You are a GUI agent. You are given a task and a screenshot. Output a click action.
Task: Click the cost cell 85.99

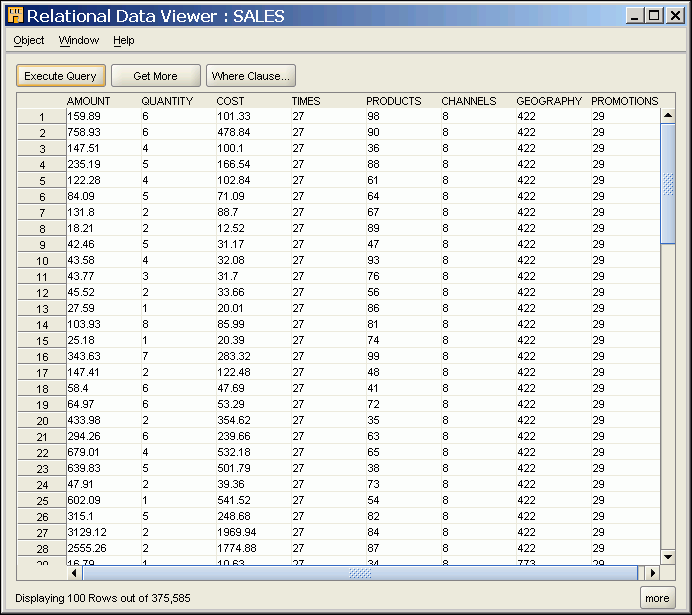pos(254,324)
